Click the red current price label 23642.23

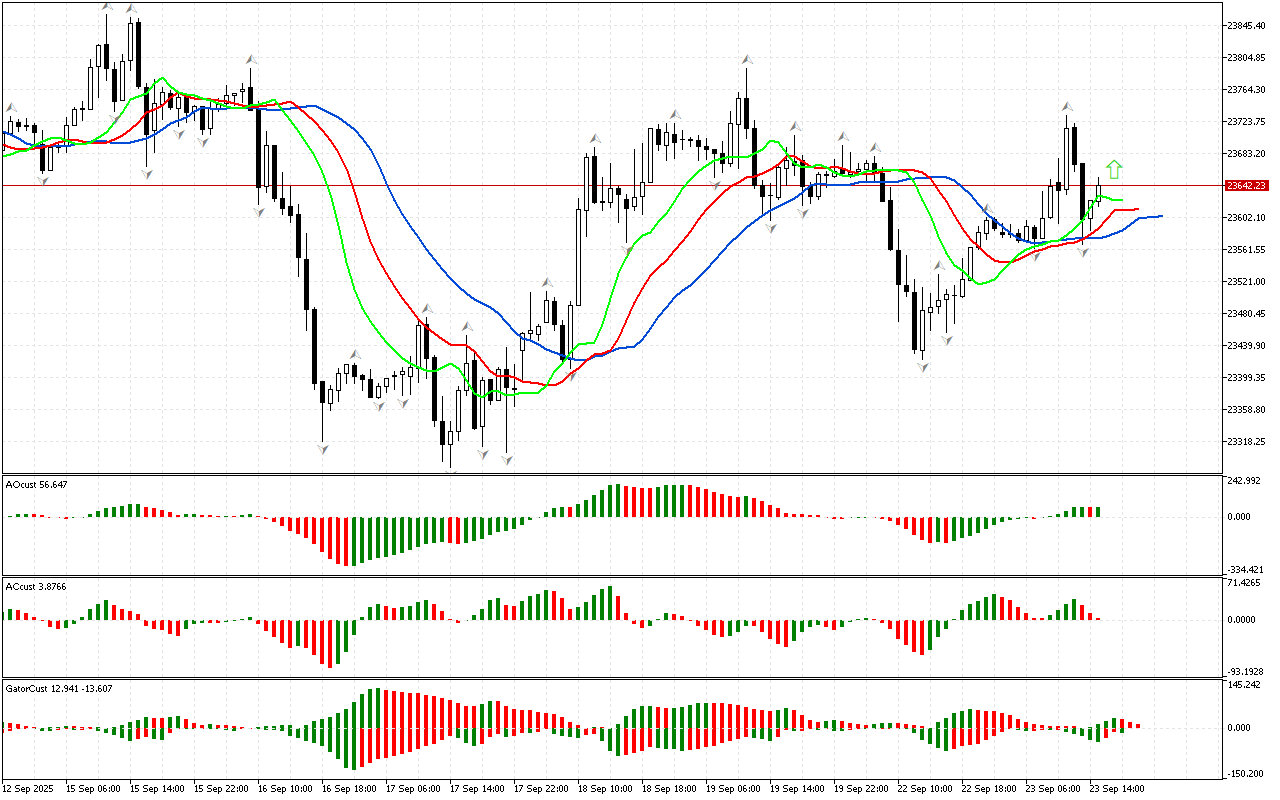click(1246, 186)
